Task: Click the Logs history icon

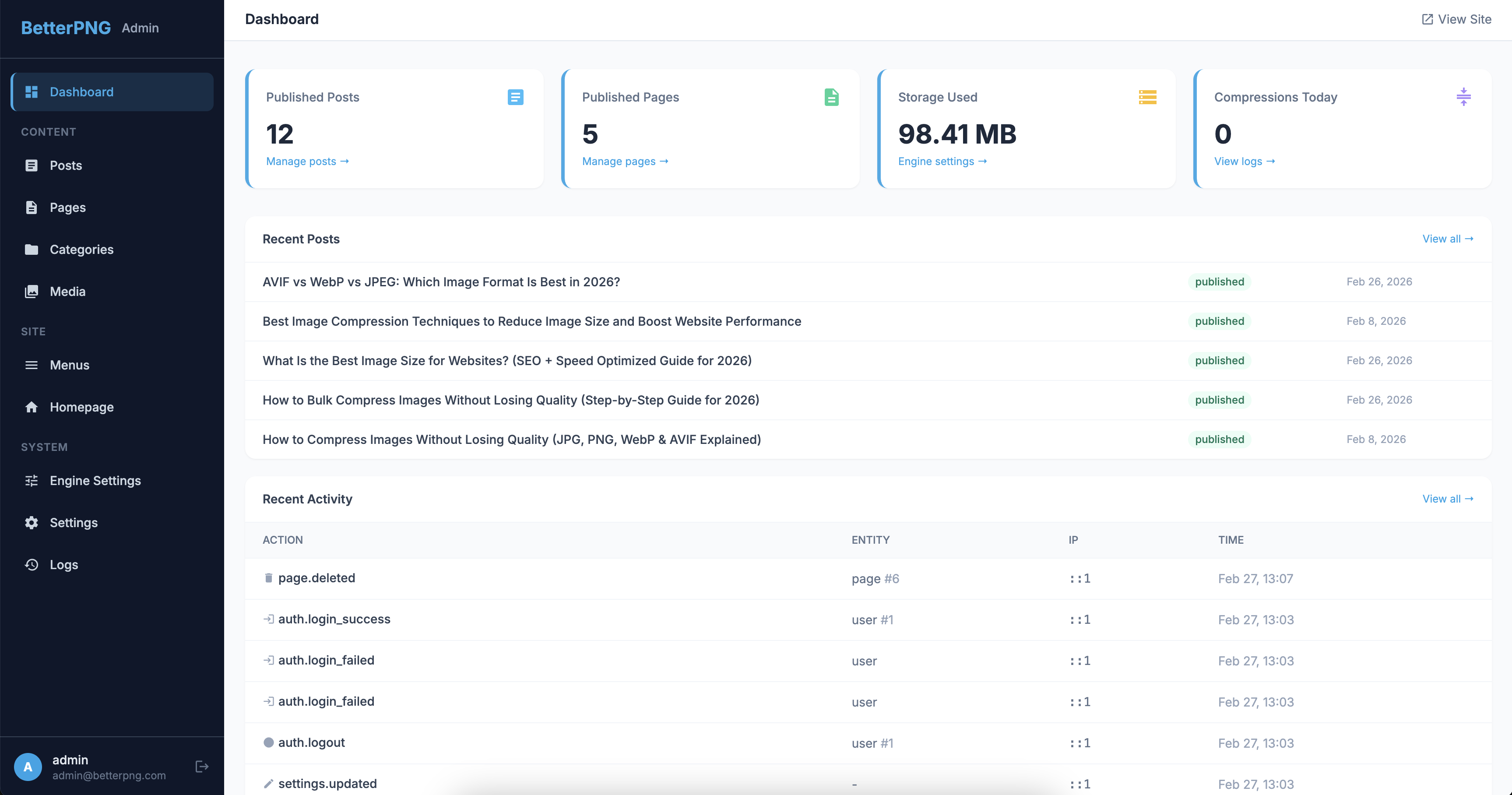Action: pyautogui.click(x=32, y=564)
